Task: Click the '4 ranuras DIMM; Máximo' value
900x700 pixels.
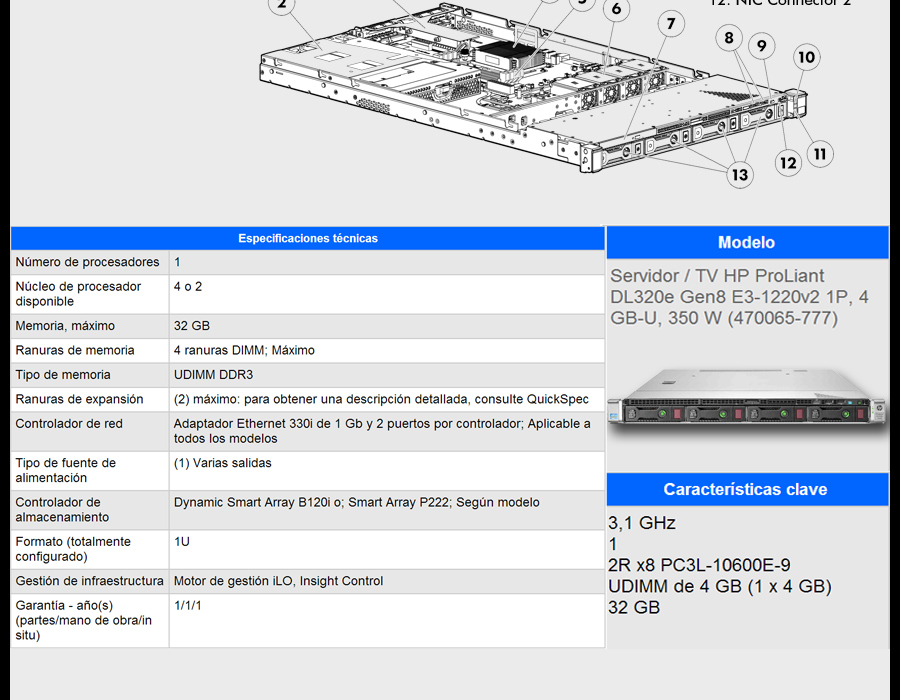Action: (244, 351)
